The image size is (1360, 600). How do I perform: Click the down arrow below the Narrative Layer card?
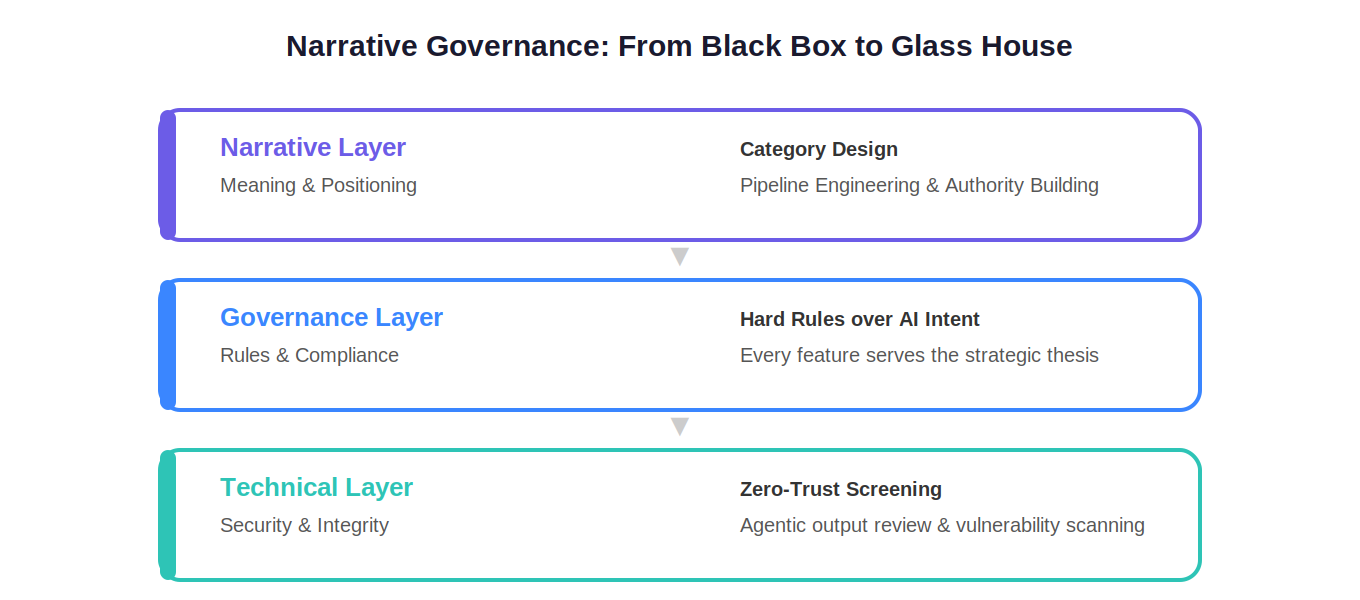(680, 256)
